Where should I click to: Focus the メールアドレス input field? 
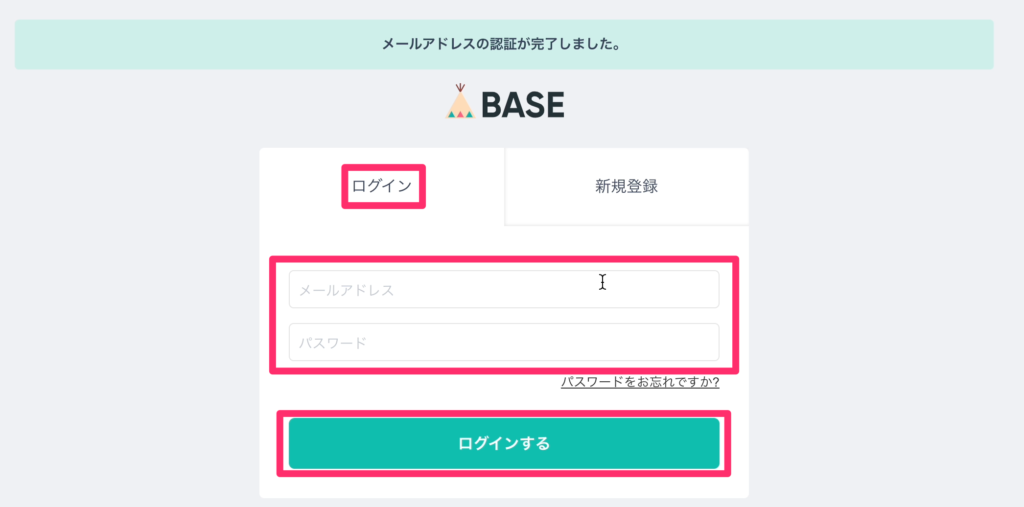(503, 290)
